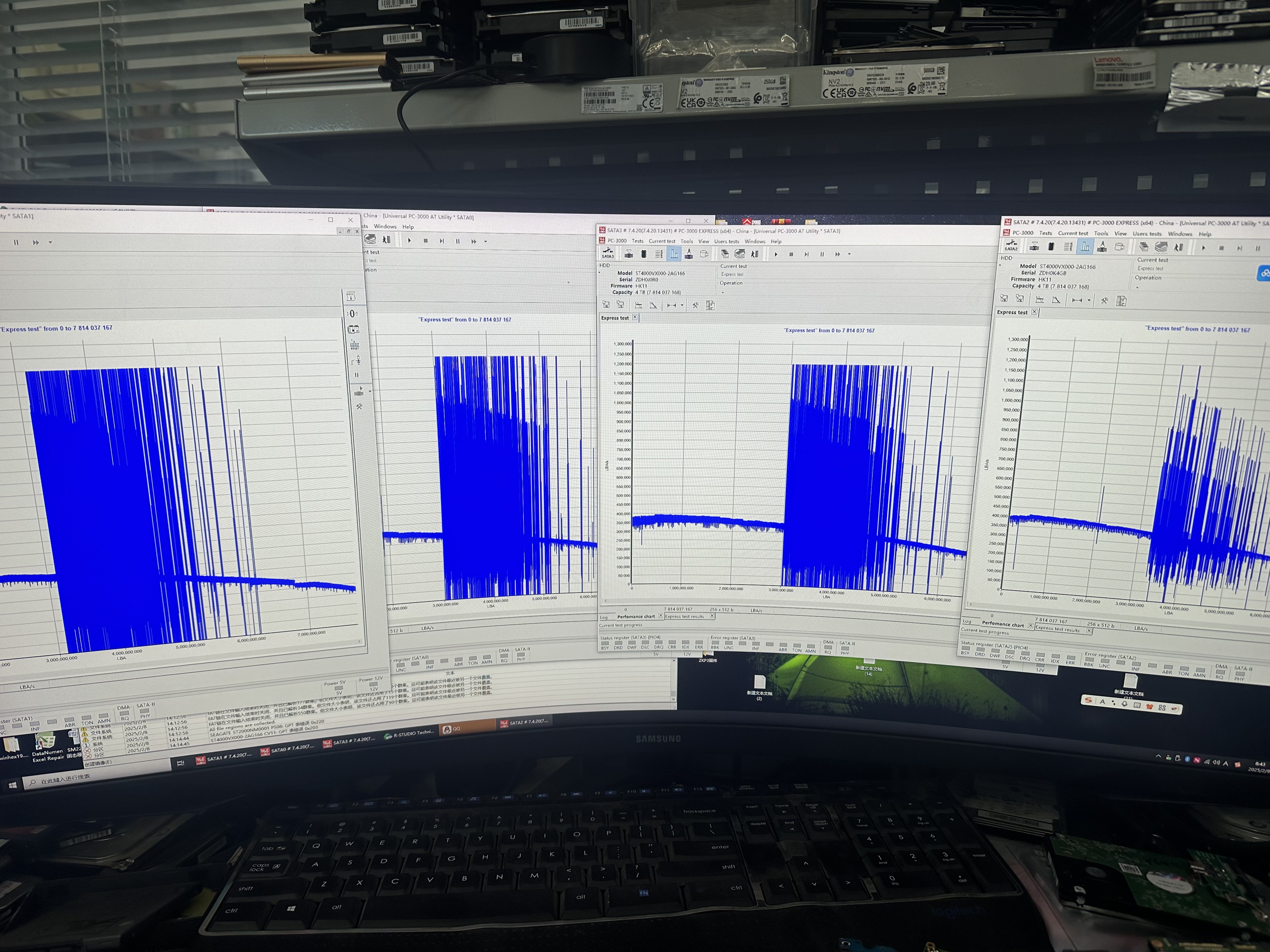Image resolution: width=1270 pixels, height=952 pixels.
Task: Open the Tests menu in SATA3 window
Action: [x=638, y=241]
